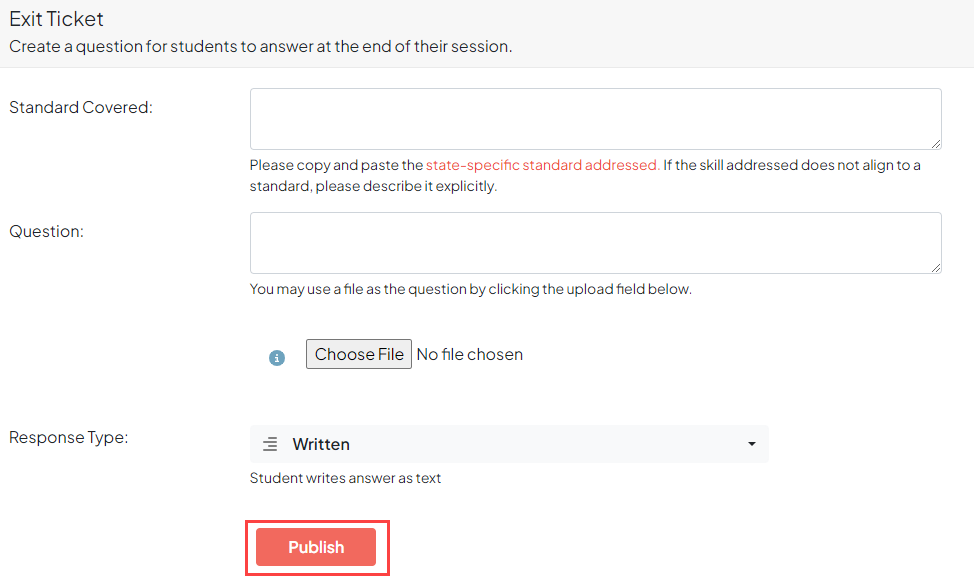The height and width of the screenshot is (582, 974).
Task: Click the Response Type label
Action: click(x=69, y=437)
